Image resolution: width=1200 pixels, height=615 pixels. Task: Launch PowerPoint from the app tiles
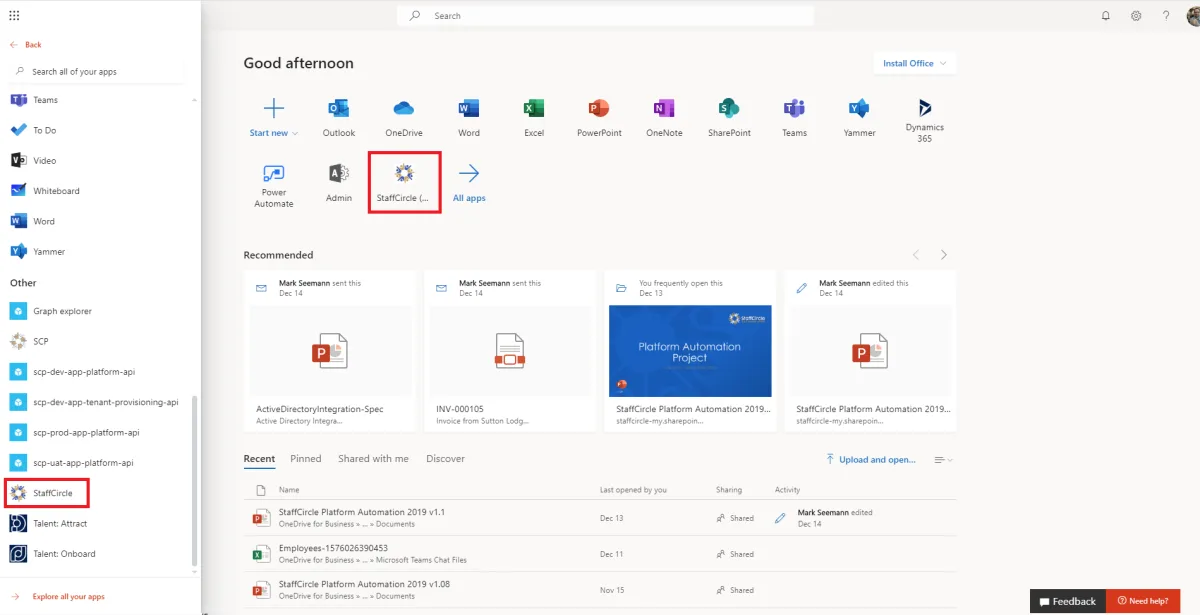pos(599,118)
